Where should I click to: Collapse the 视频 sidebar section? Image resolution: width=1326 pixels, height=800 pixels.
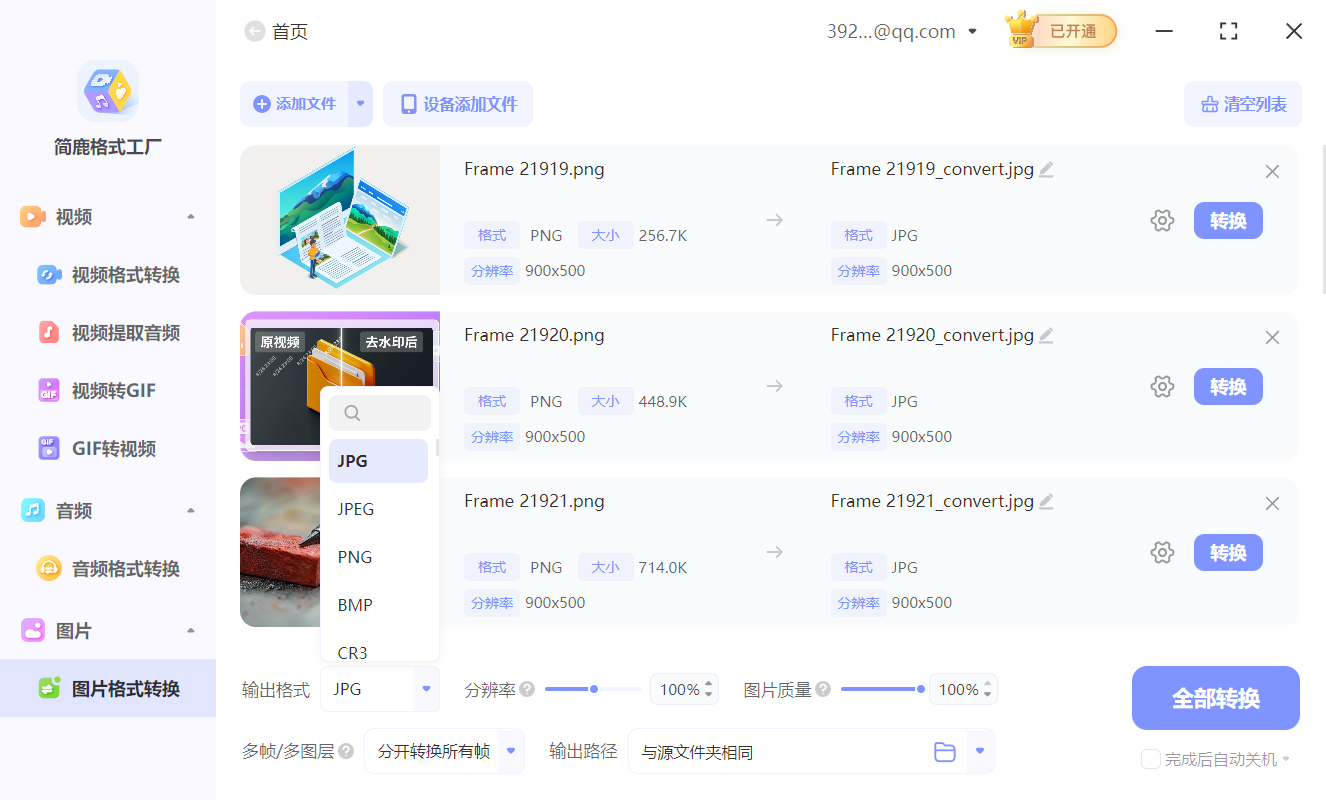click(x=190, y=215)
